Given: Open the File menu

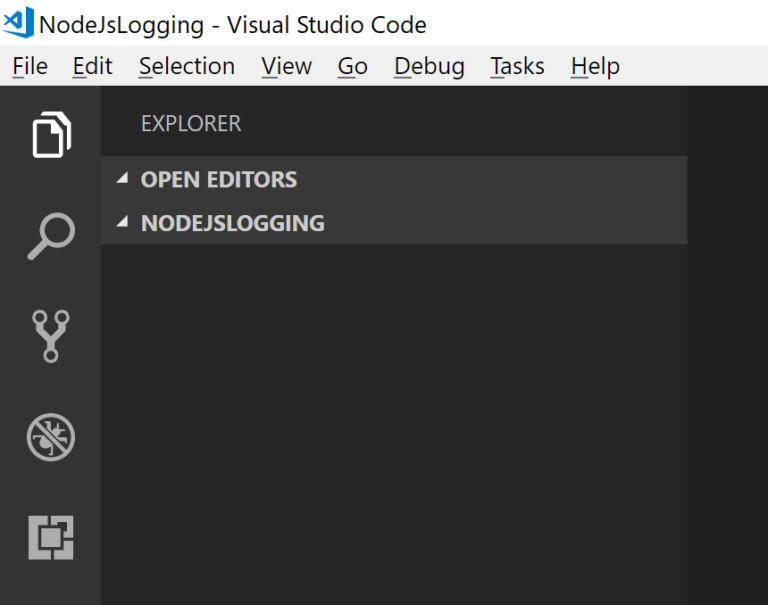Looking at the screenshot, I should (x=30, y=66).
